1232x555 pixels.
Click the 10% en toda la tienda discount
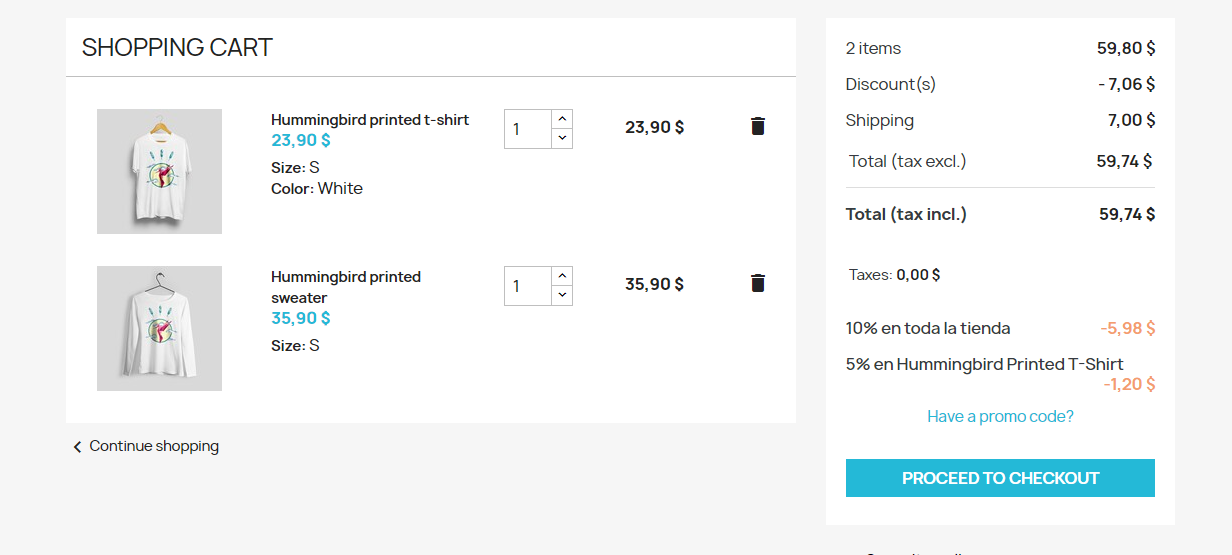pyautogui.click(x=928, y=328)
